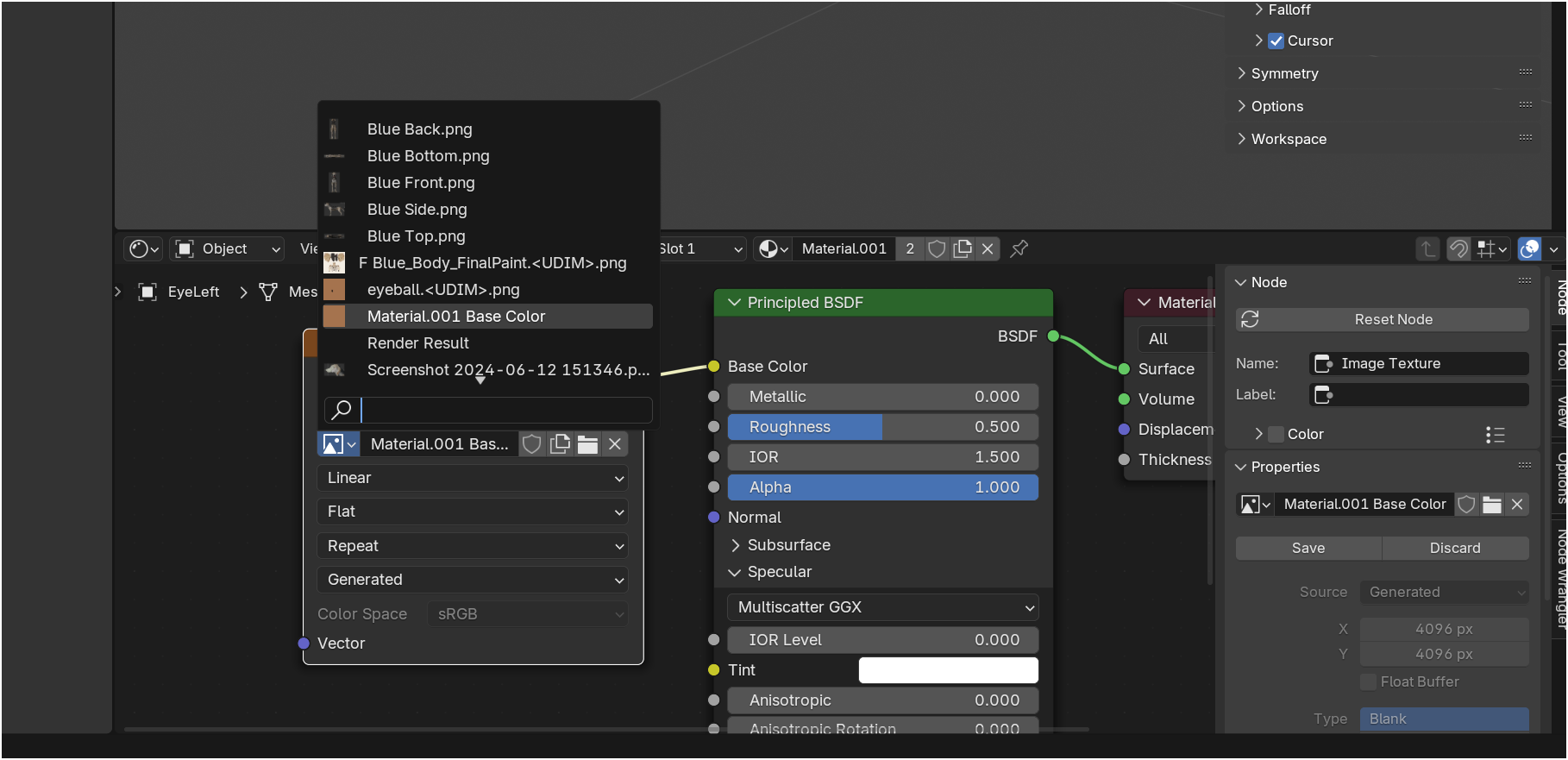1568x760 pixels.
Task: Duplicate the material with the new copy icon
Action: click(x=963, y=248)
